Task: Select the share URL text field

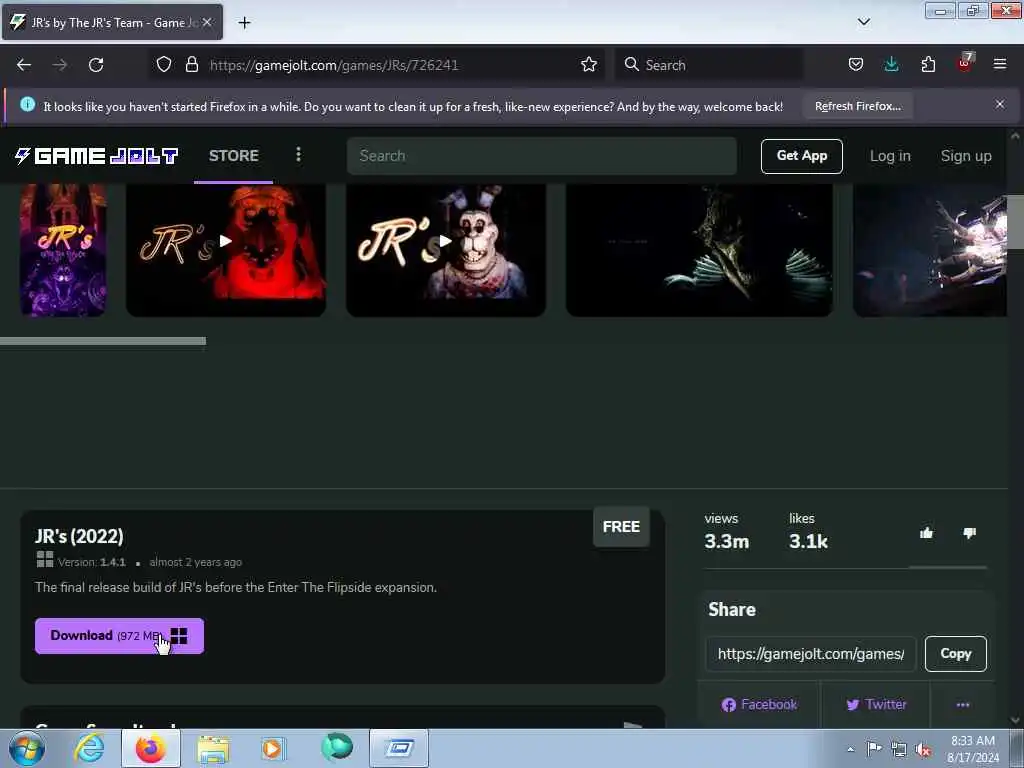Action: coord(810,654)
